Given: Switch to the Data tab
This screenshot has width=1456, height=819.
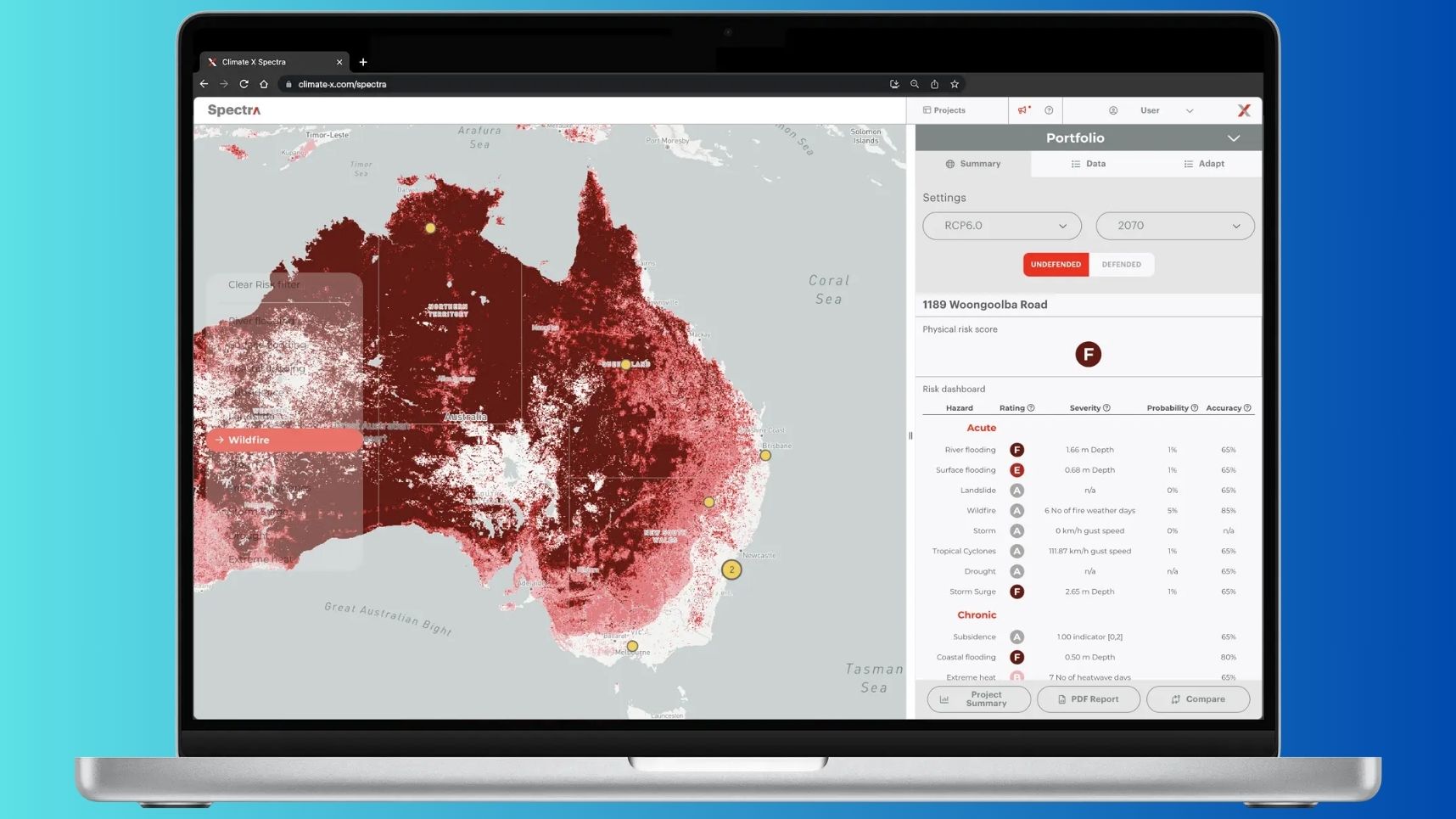Looking at the screenshot, I should point(1088,164).
